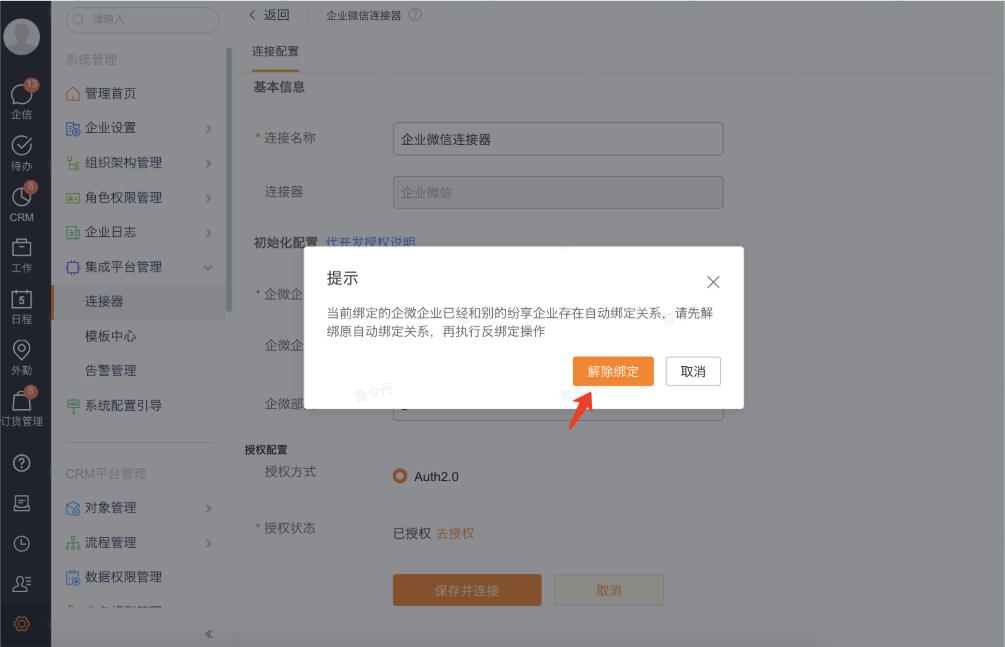
Task: Switch to 连接配置 tab
Action: tap(275, 51)
